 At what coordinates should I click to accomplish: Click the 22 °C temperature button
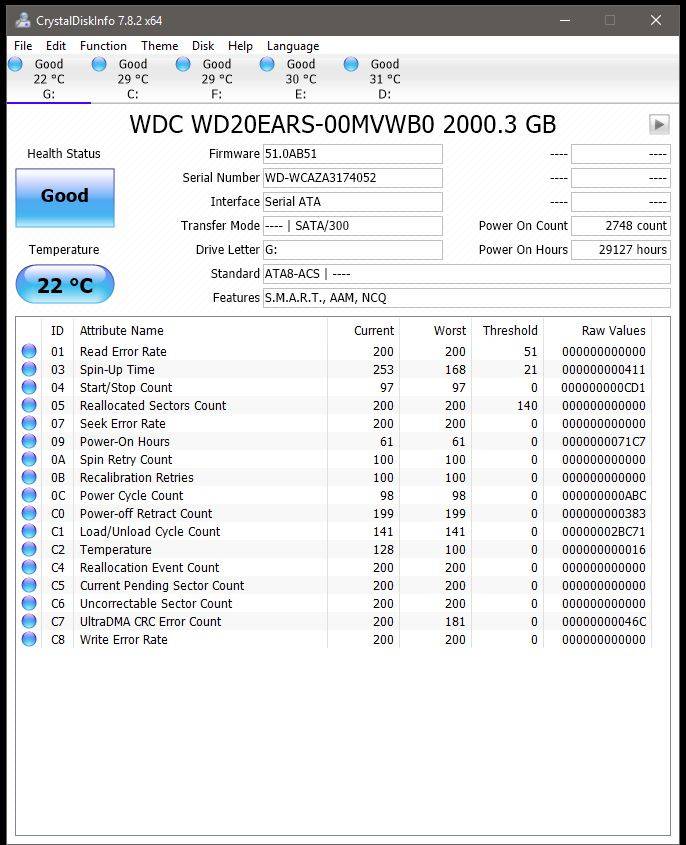point(65,284)
